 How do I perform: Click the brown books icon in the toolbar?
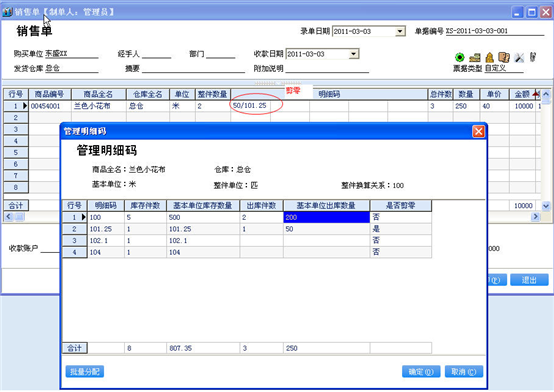pyautogui.click(x=504, y=57)
